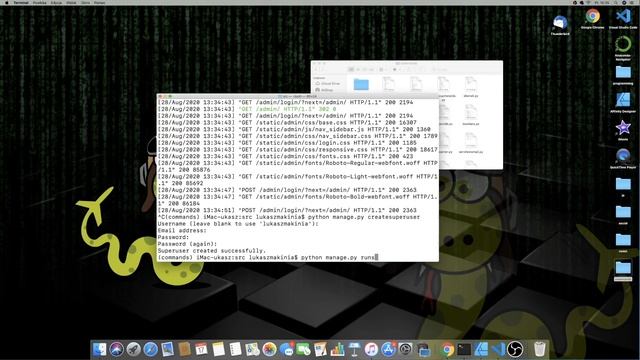This screenshot has width=640, height=360.
Task: Launch Siri from the Dock
Action: pos(116,349)
